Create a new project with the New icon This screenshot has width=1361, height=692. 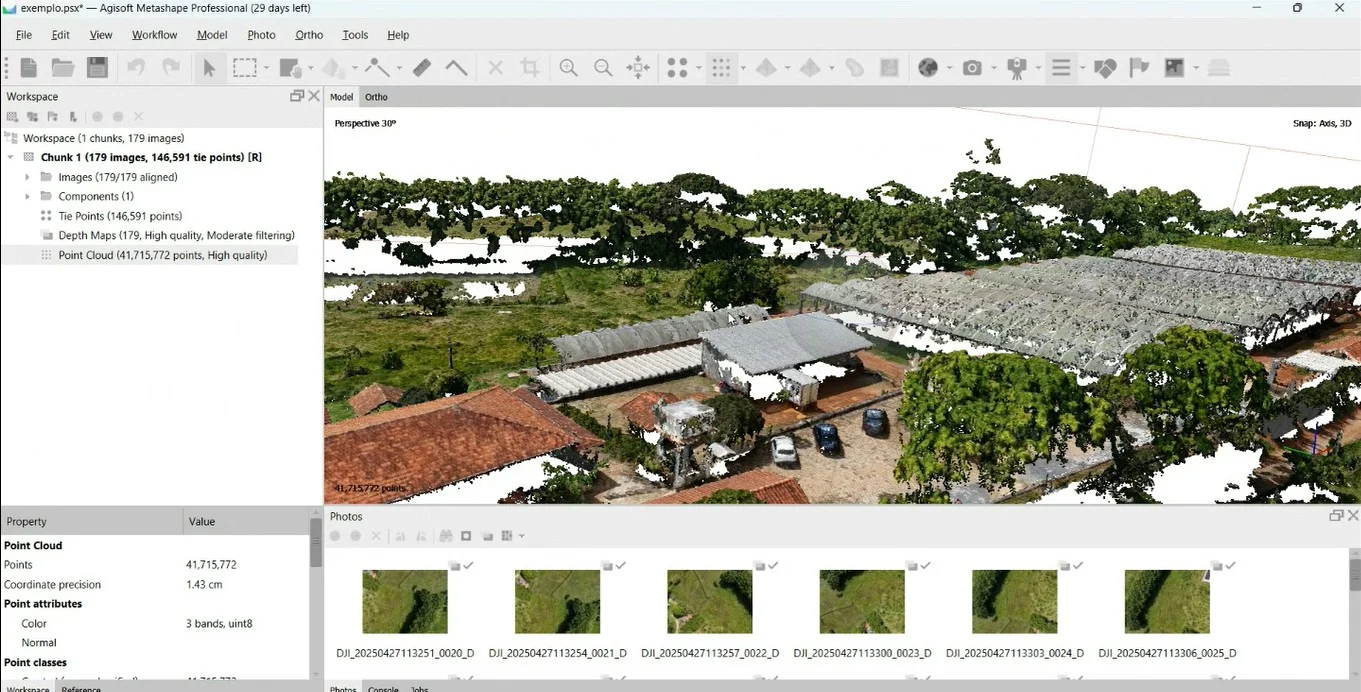[29, 67]
